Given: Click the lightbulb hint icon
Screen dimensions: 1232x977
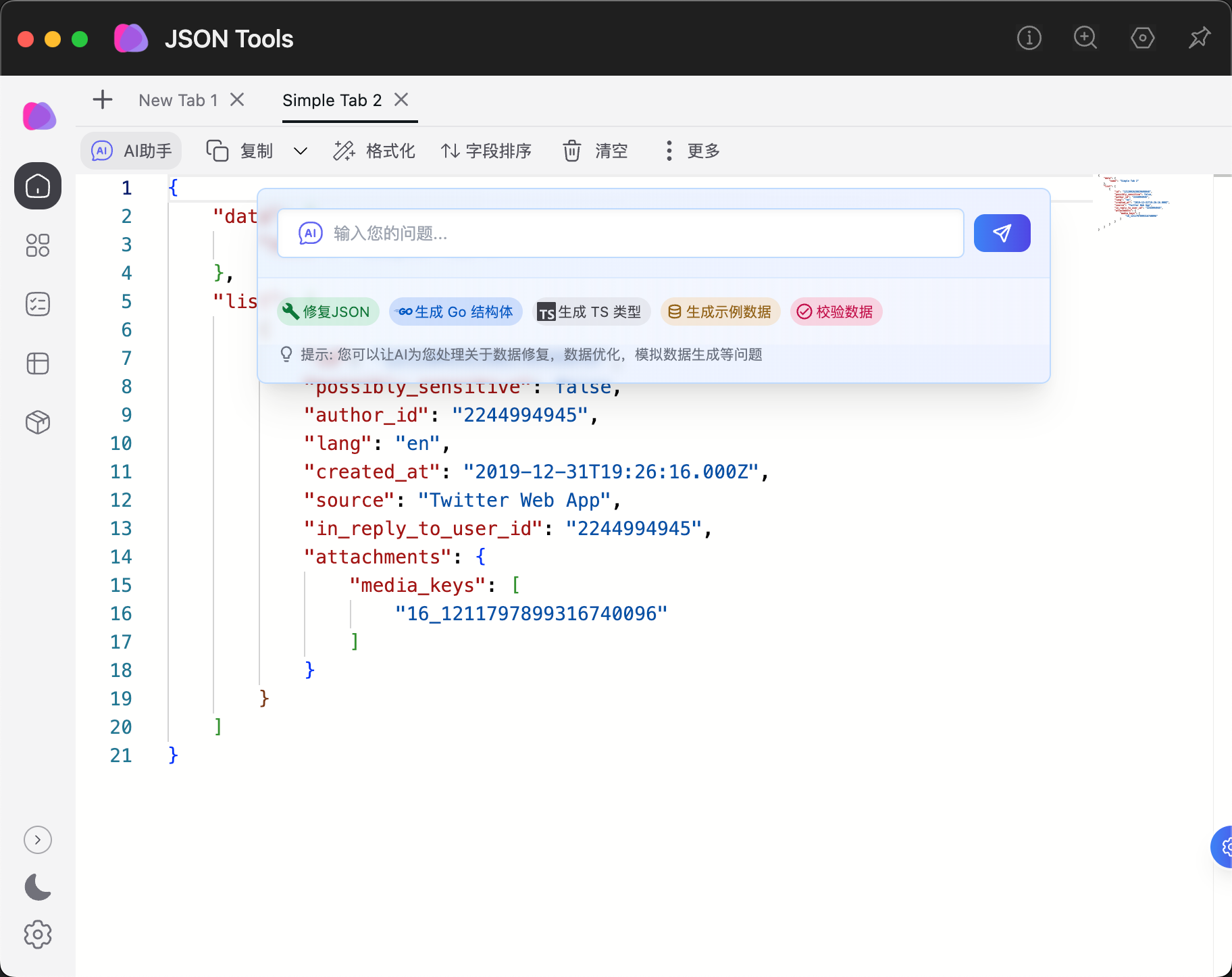Looking at the screenshot, I should [x=286, y=354].
